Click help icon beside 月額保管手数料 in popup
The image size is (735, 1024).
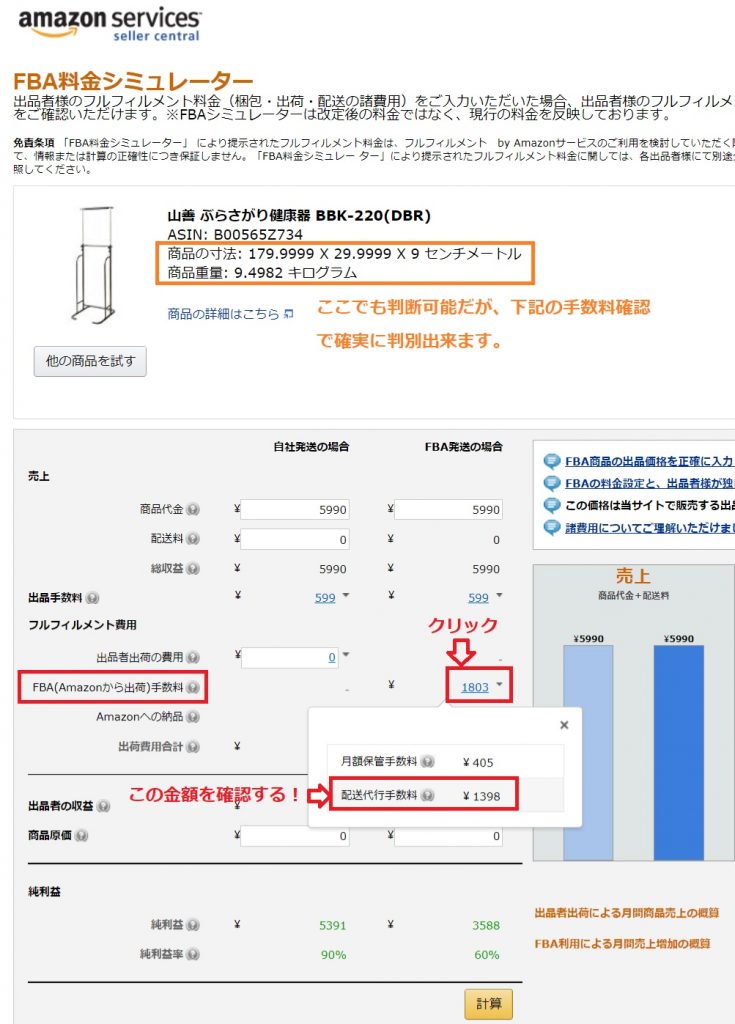pyautogui.click(x=427, y=761)
